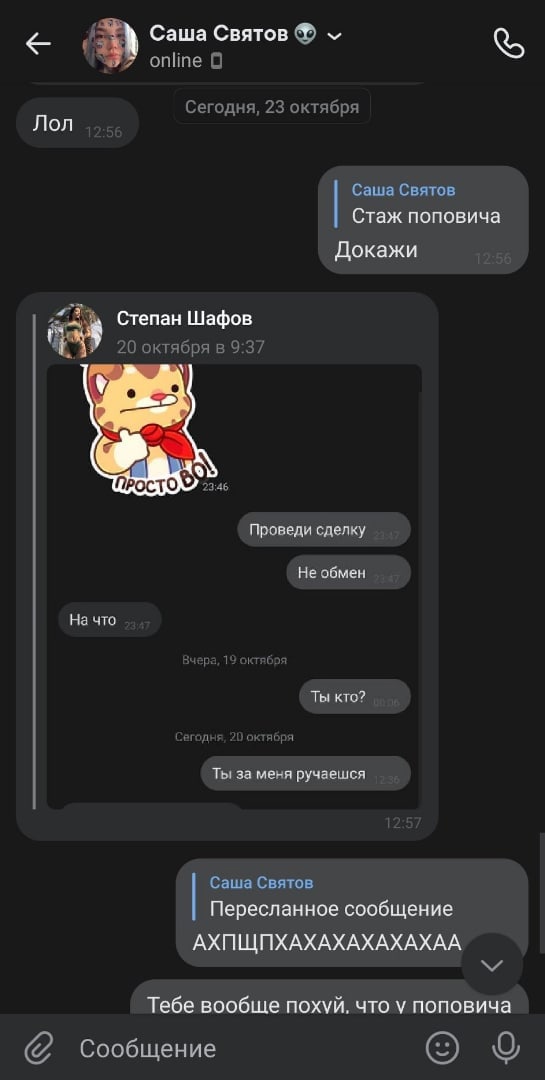545x1080 pixels.
Task: Tap the quoted 'Пересланное сообщение' reply
Action: pos(331,896)
